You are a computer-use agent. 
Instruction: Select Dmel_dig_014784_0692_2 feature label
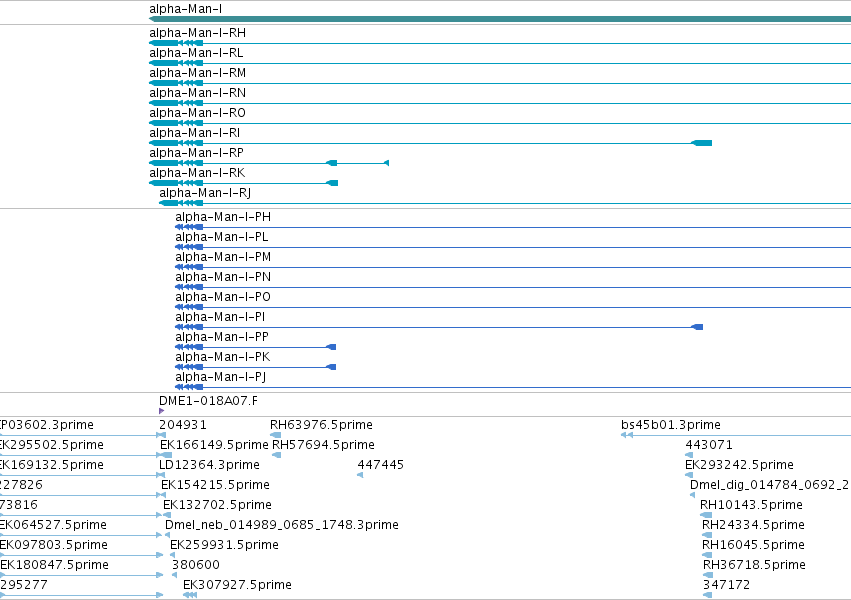pos(770,485)
